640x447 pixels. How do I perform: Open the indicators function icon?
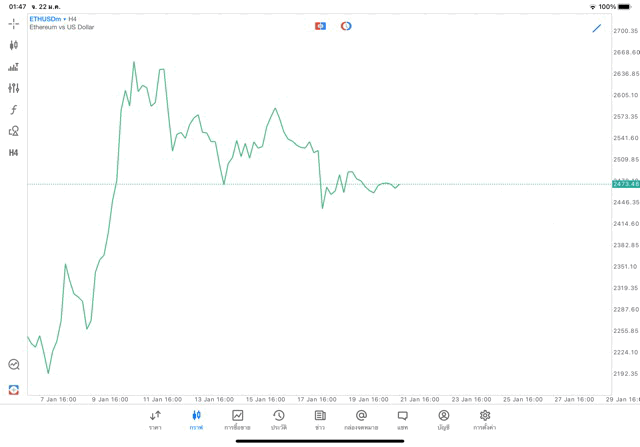(x=13, y=110)
